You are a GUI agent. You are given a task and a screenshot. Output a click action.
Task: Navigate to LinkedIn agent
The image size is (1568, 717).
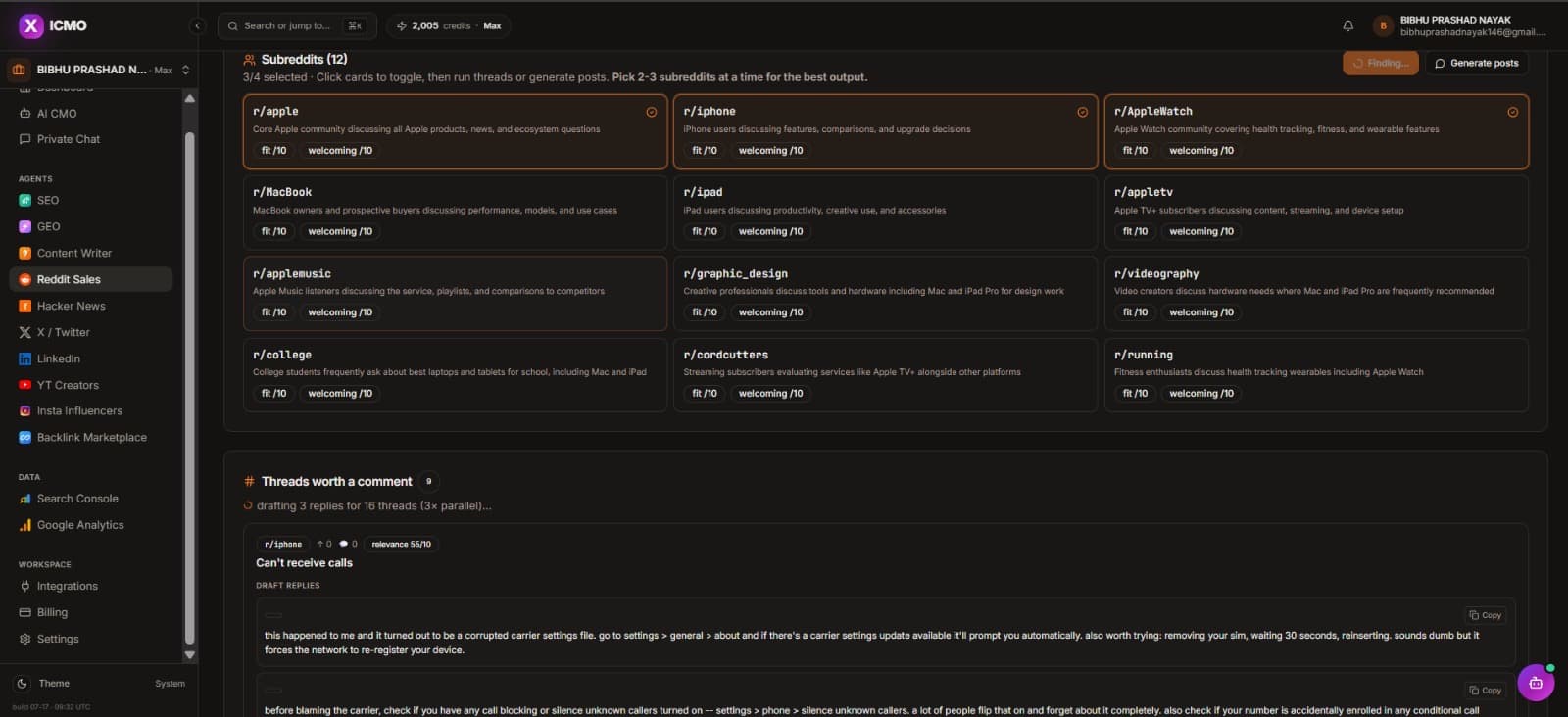90,358
